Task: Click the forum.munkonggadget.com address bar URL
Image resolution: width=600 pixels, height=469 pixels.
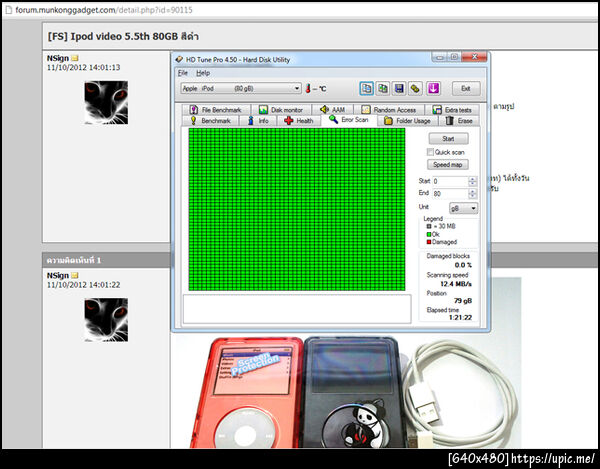Action: tap(104, 10)
